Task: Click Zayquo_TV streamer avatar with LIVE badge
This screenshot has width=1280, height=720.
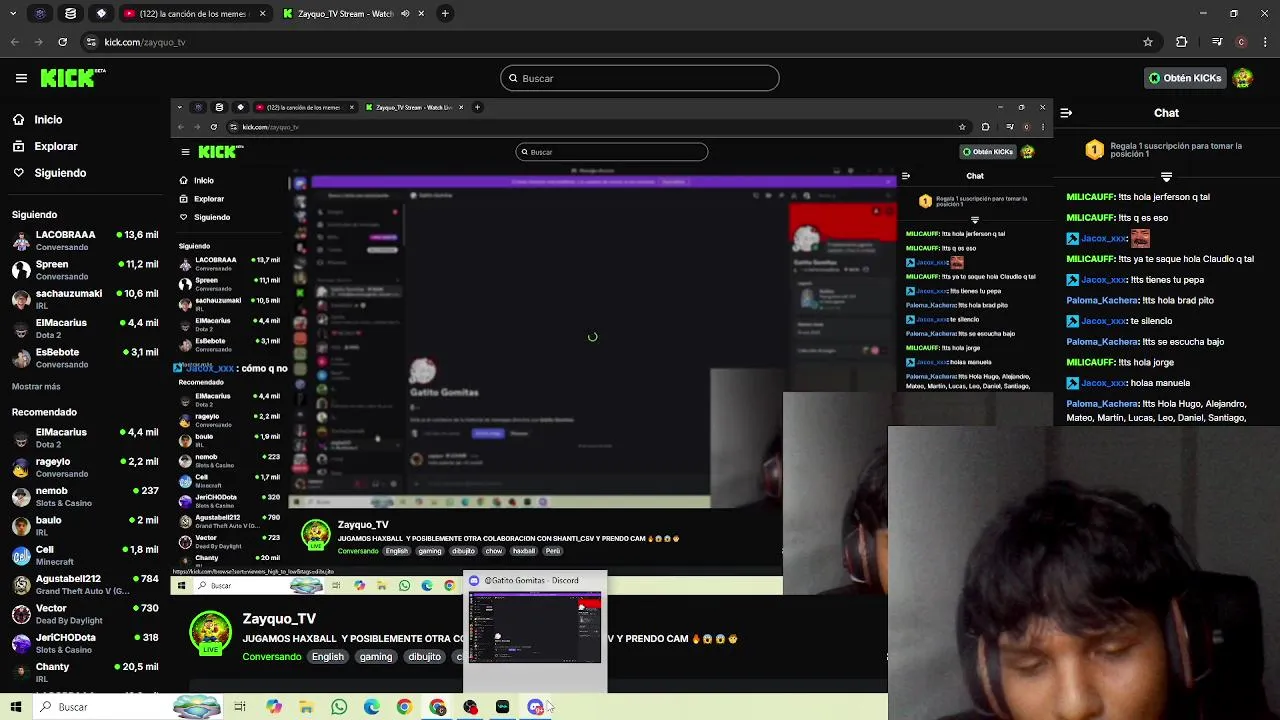Action: tap(210, 634)
